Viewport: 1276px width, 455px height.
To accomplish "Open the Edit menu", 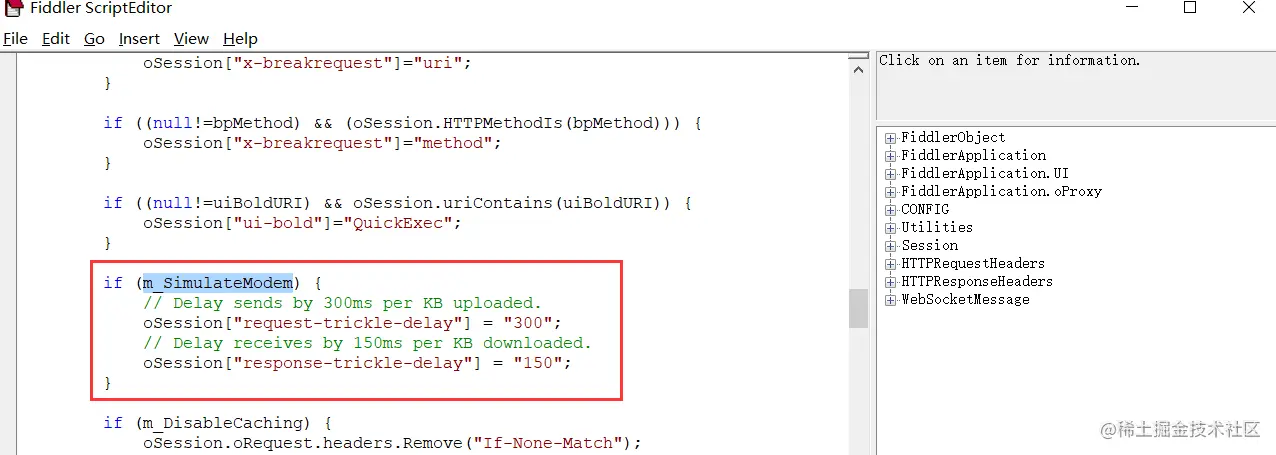I will 56,39.
